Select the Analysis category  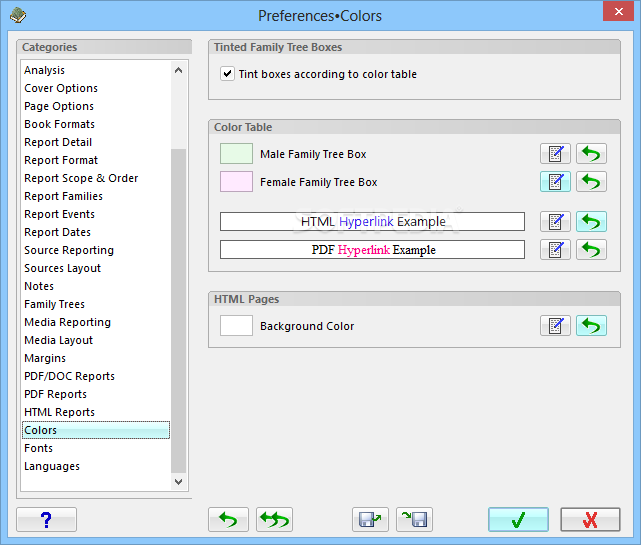click(96, 70)
